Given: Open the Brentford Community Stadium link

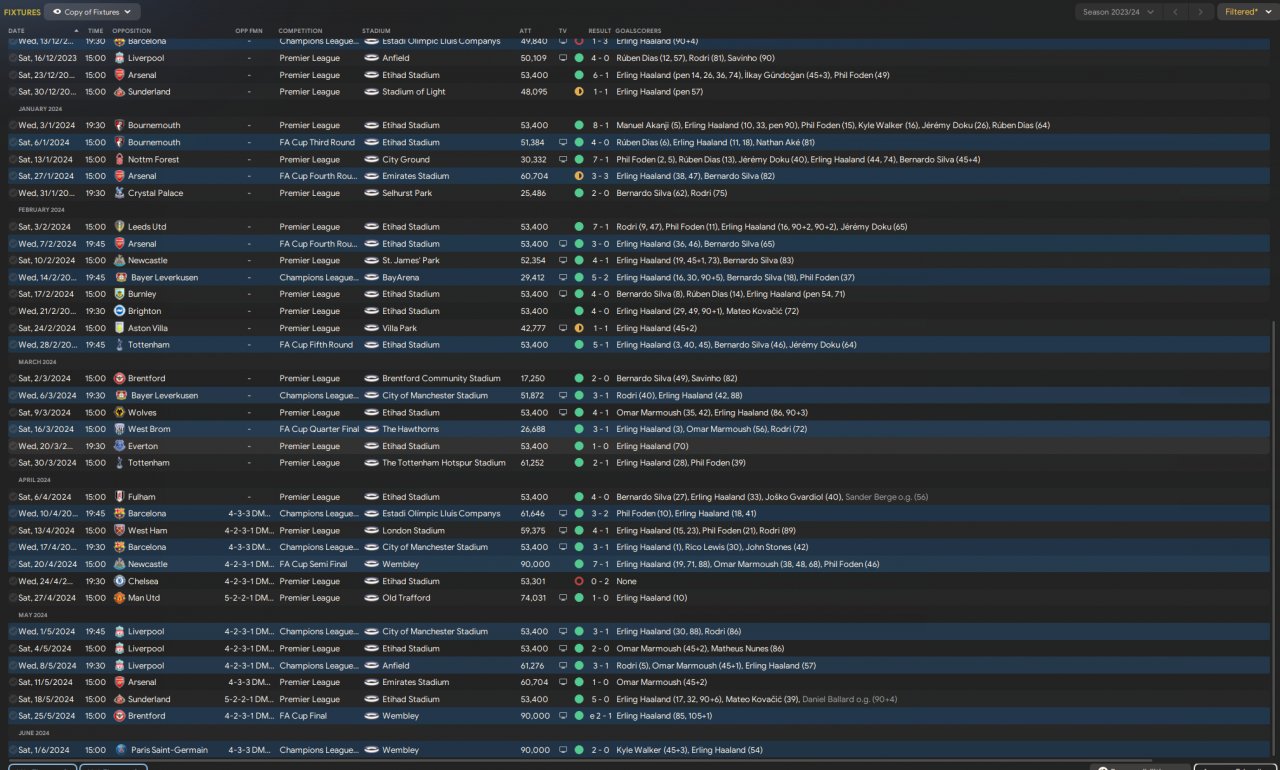Looking at the screenshot, I should click(x=441, y=379).
